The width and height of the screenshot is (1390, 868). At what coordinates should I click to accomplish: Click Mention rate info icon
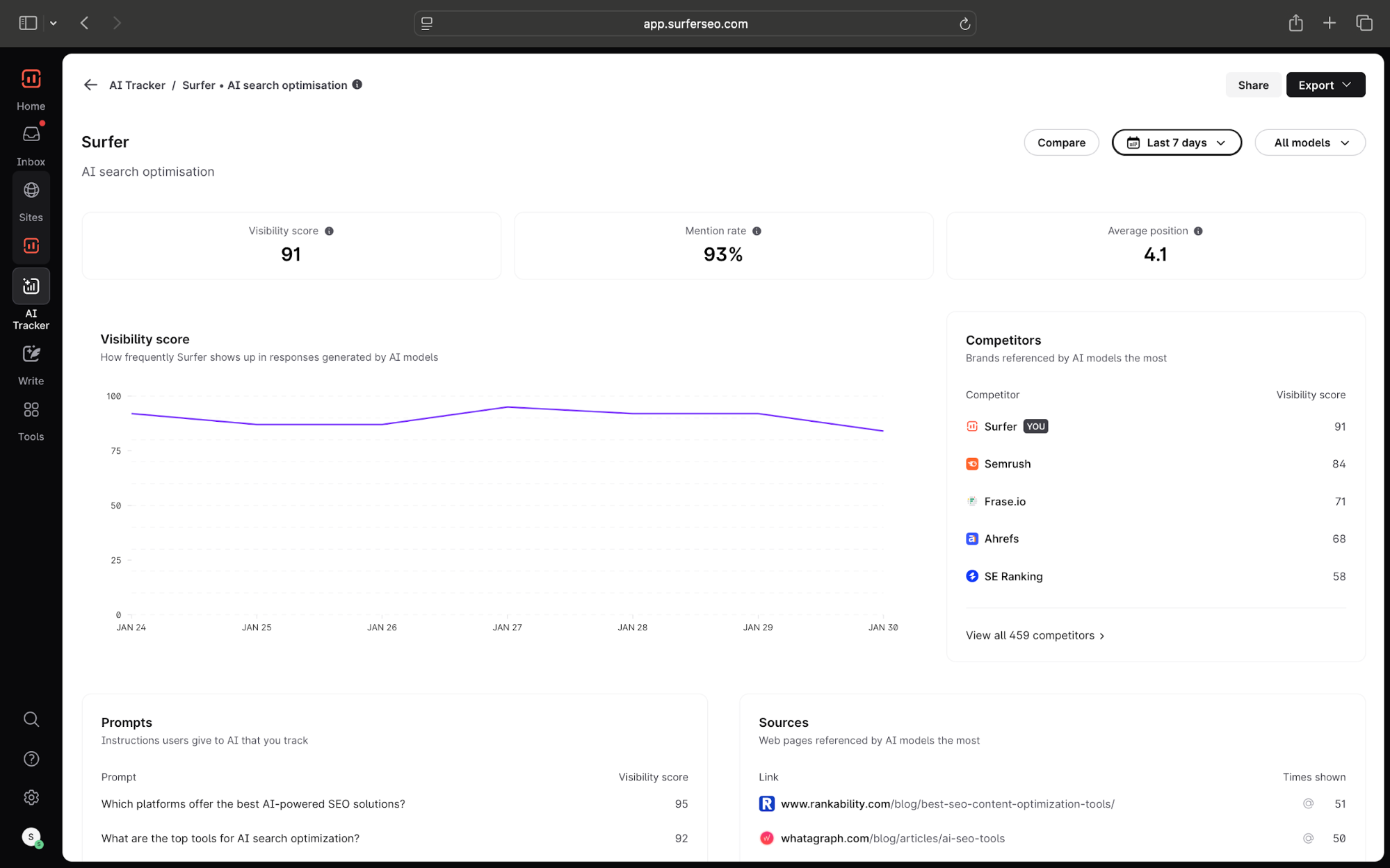tap(757, 231)
